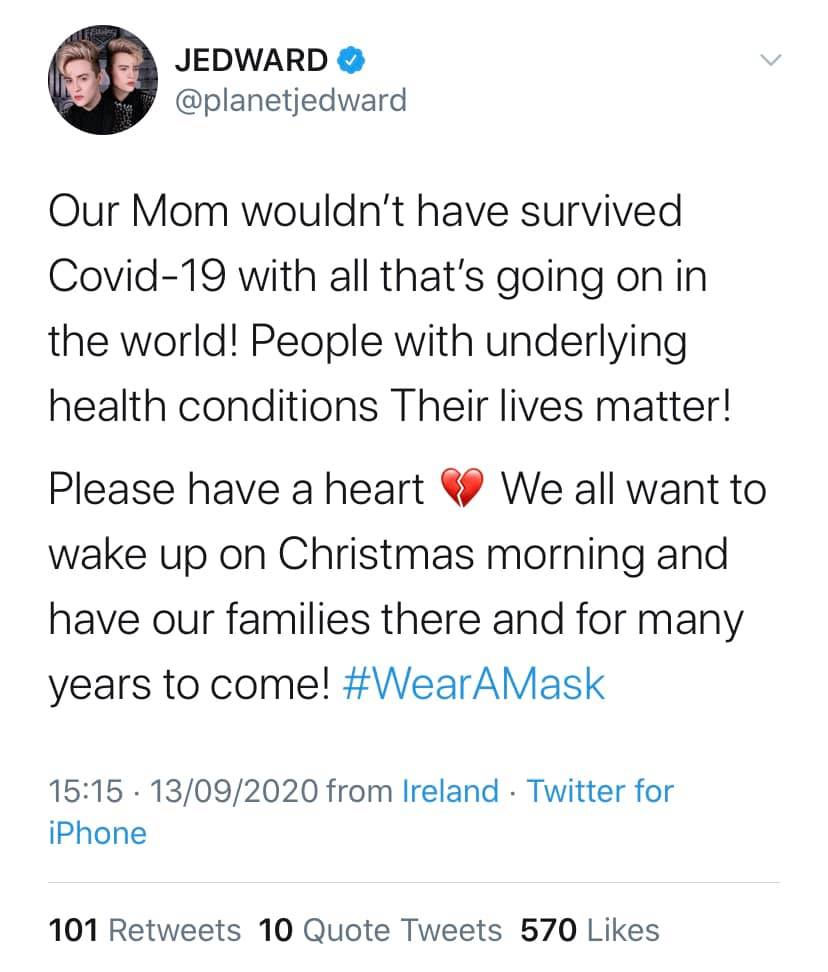View the 570 Likes list
Viewport: 828px width, 972px height.
590,930
